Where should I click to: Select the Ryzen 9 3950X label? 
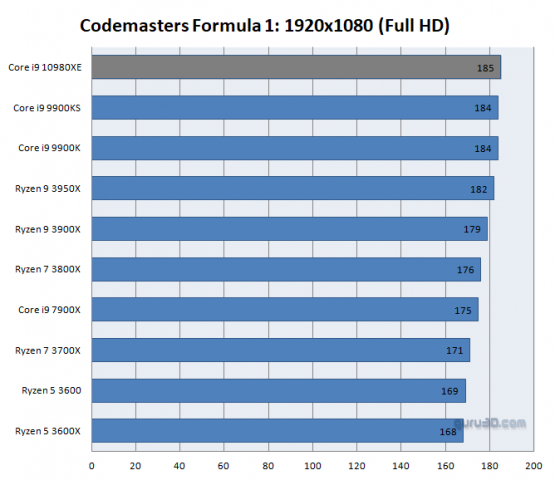coord(48,189)
